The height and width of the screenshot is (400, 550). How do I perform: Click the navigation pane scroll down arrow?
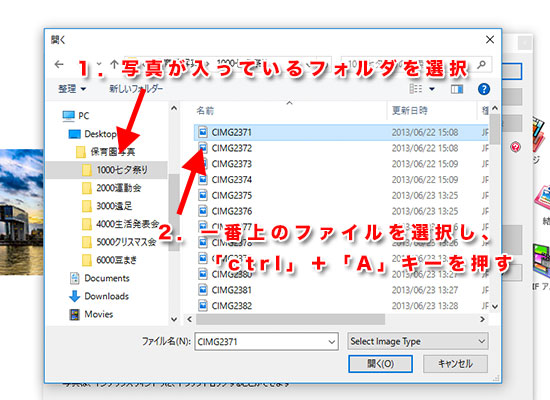coord(174,319)
